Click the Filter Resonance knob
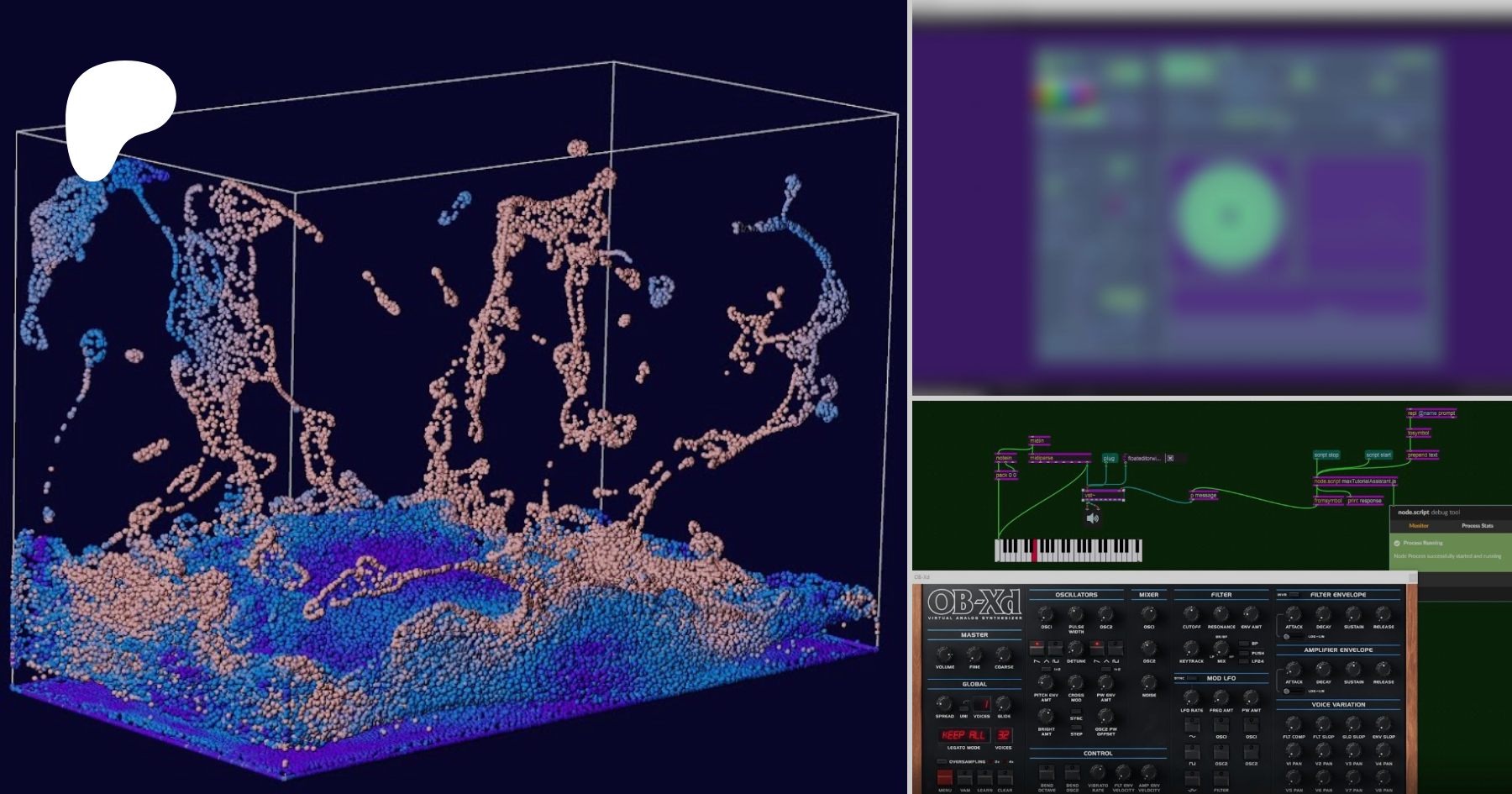 pos(1221,614)
